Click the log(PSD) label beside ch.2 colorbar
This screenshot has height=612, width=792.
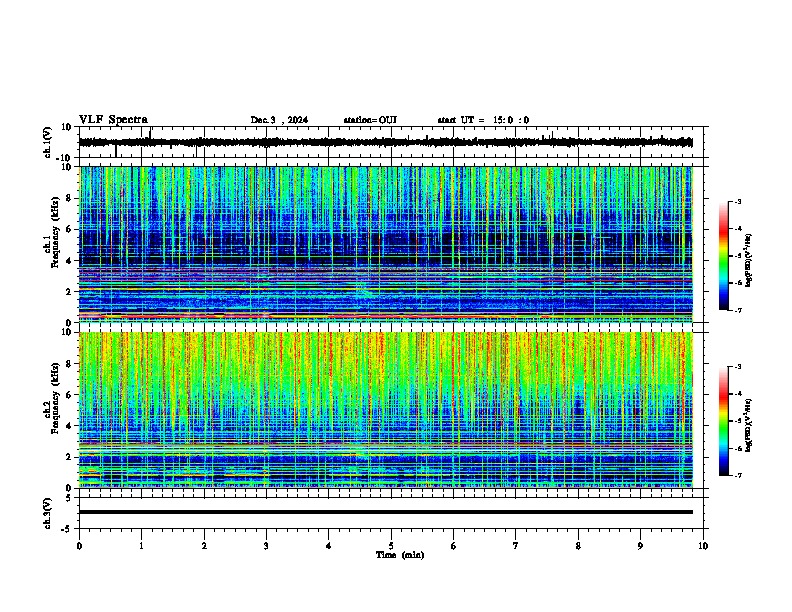tap(749, 425)
